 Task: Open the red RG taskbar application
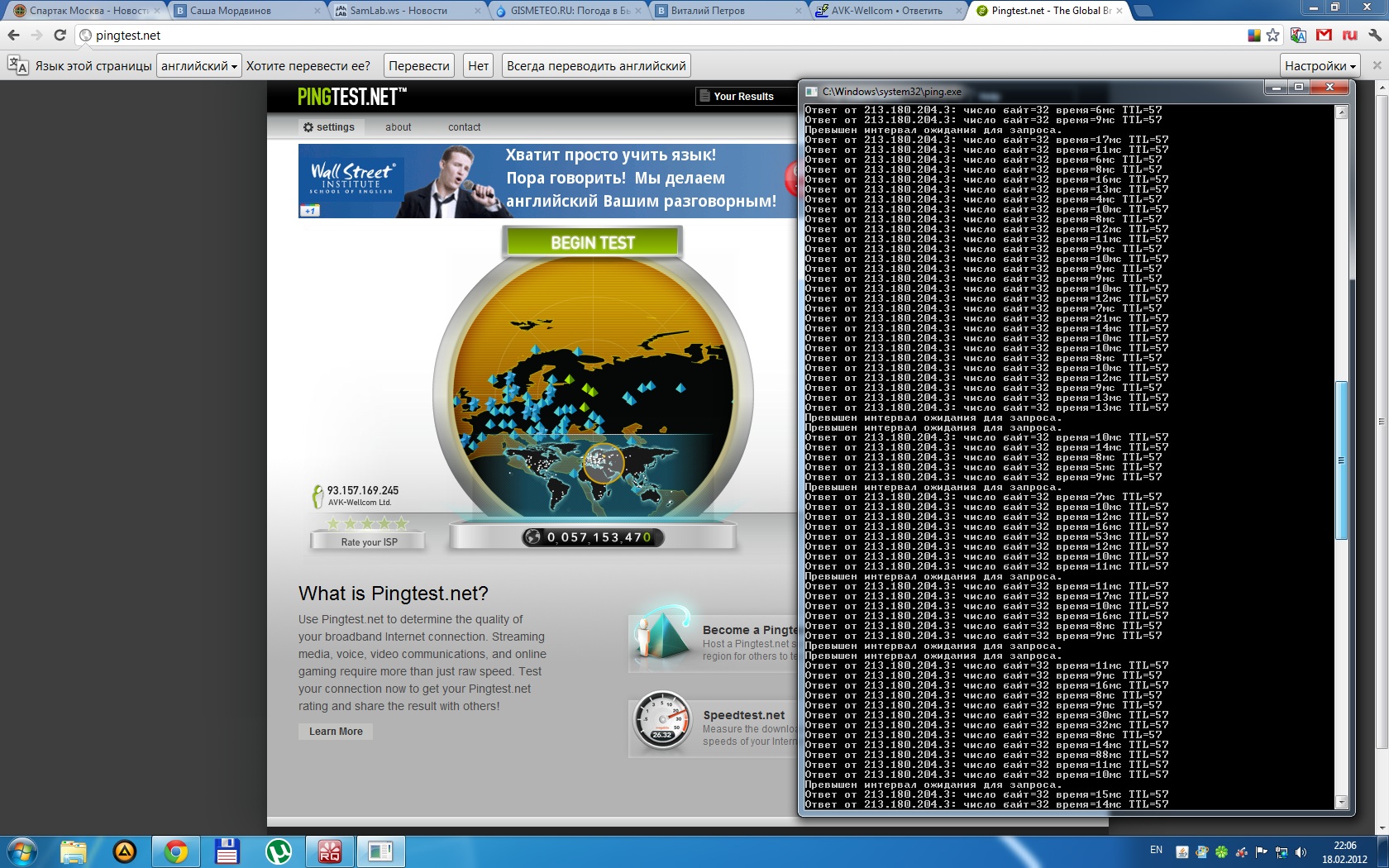click(330, 851)
